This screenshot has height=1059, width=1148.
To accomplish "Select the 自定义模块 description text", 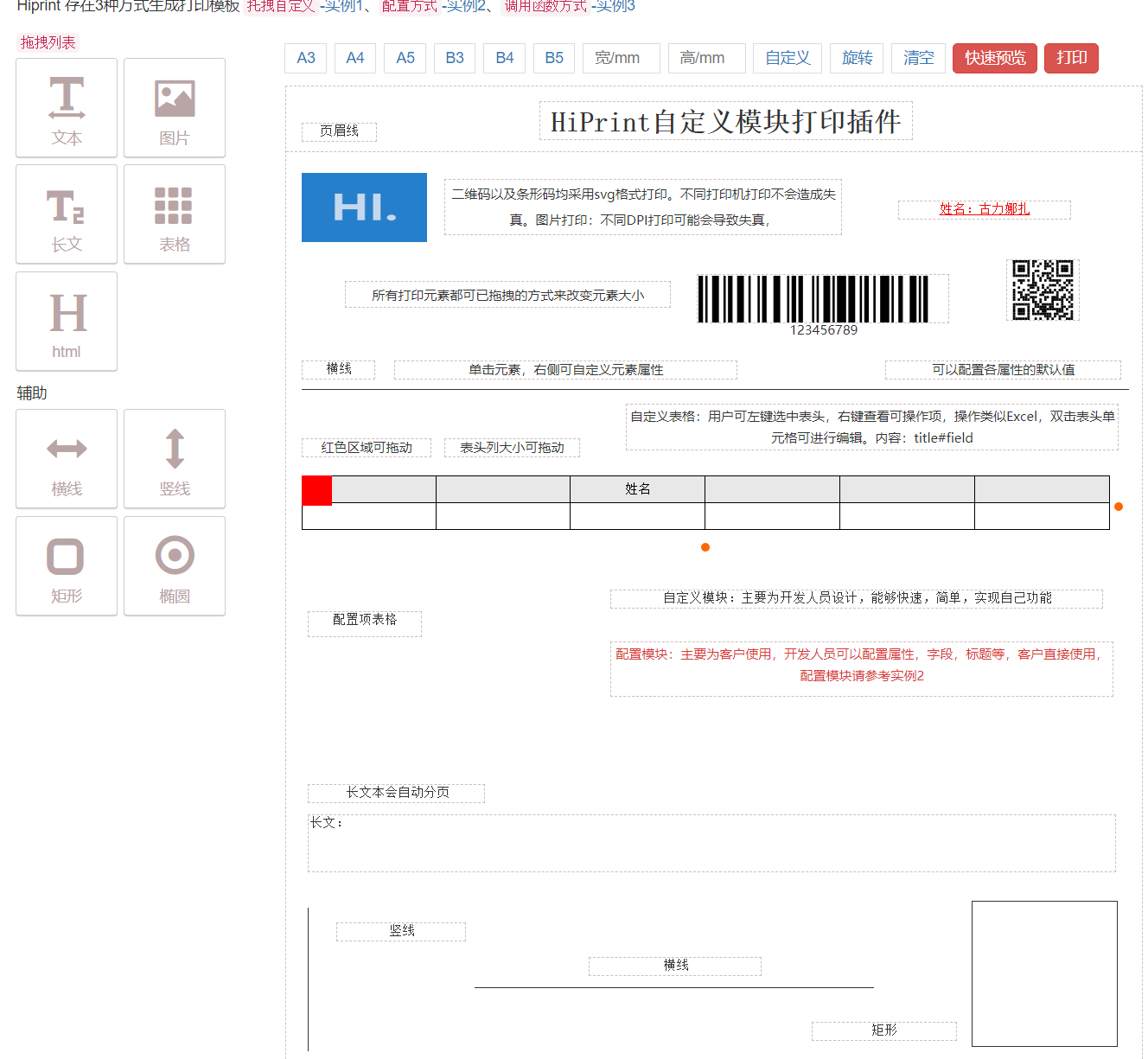I will click(x=857, y=598).
